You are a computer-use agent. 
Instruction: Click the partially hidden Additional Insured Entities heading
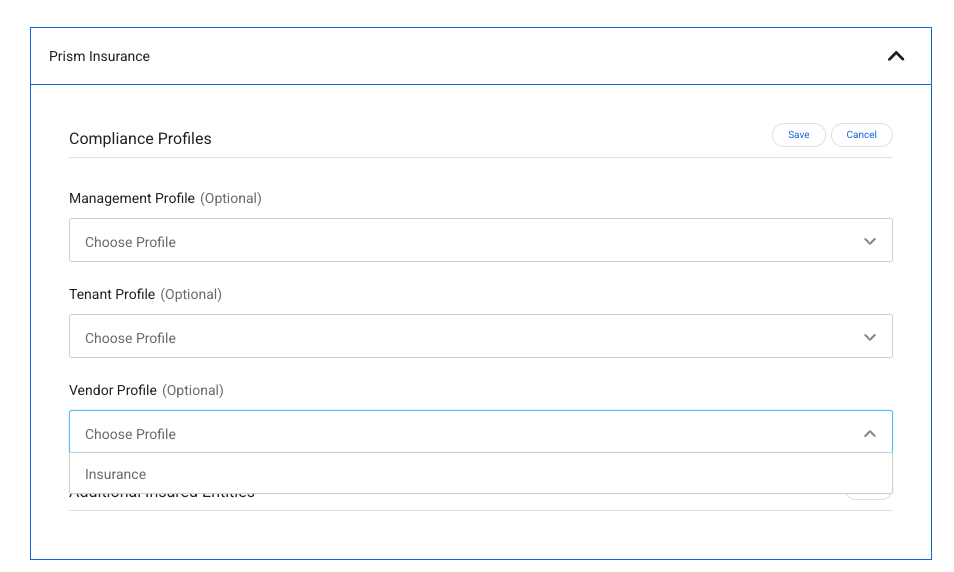tap(162, 496)
